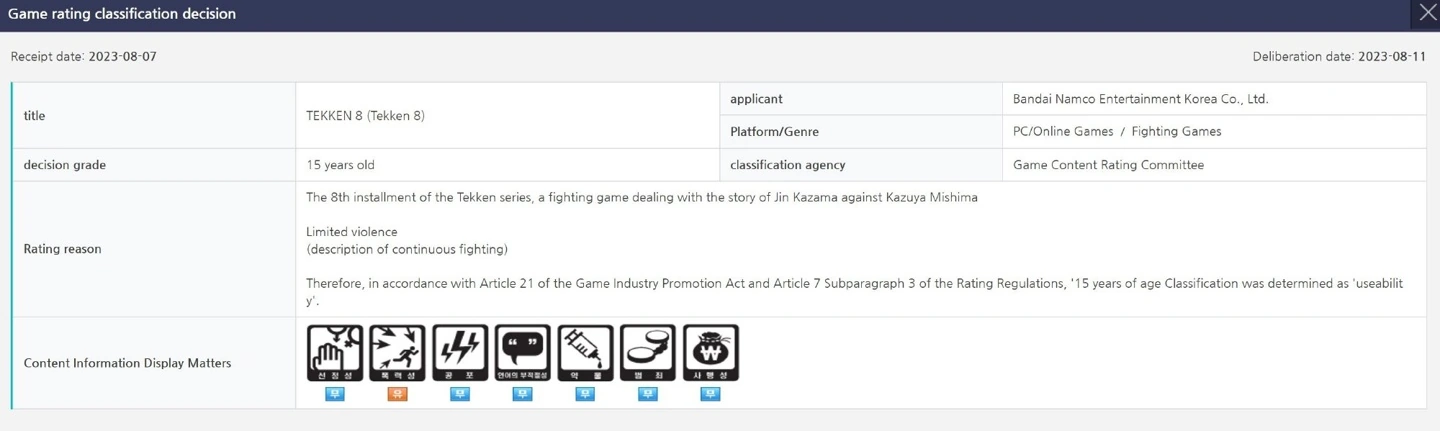1440x431 pixels.
Task: Click the Bandai Namco Entertainment Korea applicant name
Action: tap(1140, 99)
